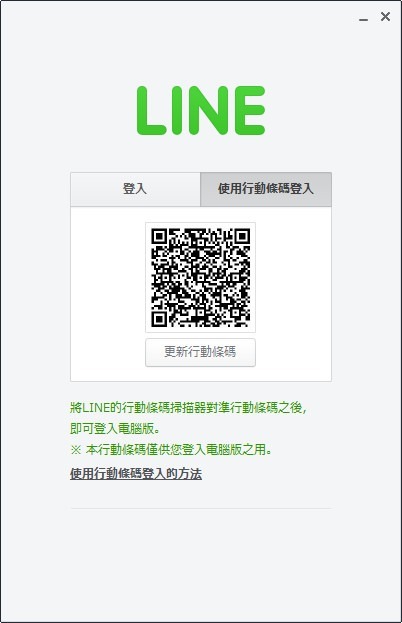Screen dimensions: 402x623
Task: Click the letter L in the LINE logo
Action: click(151, 110)
